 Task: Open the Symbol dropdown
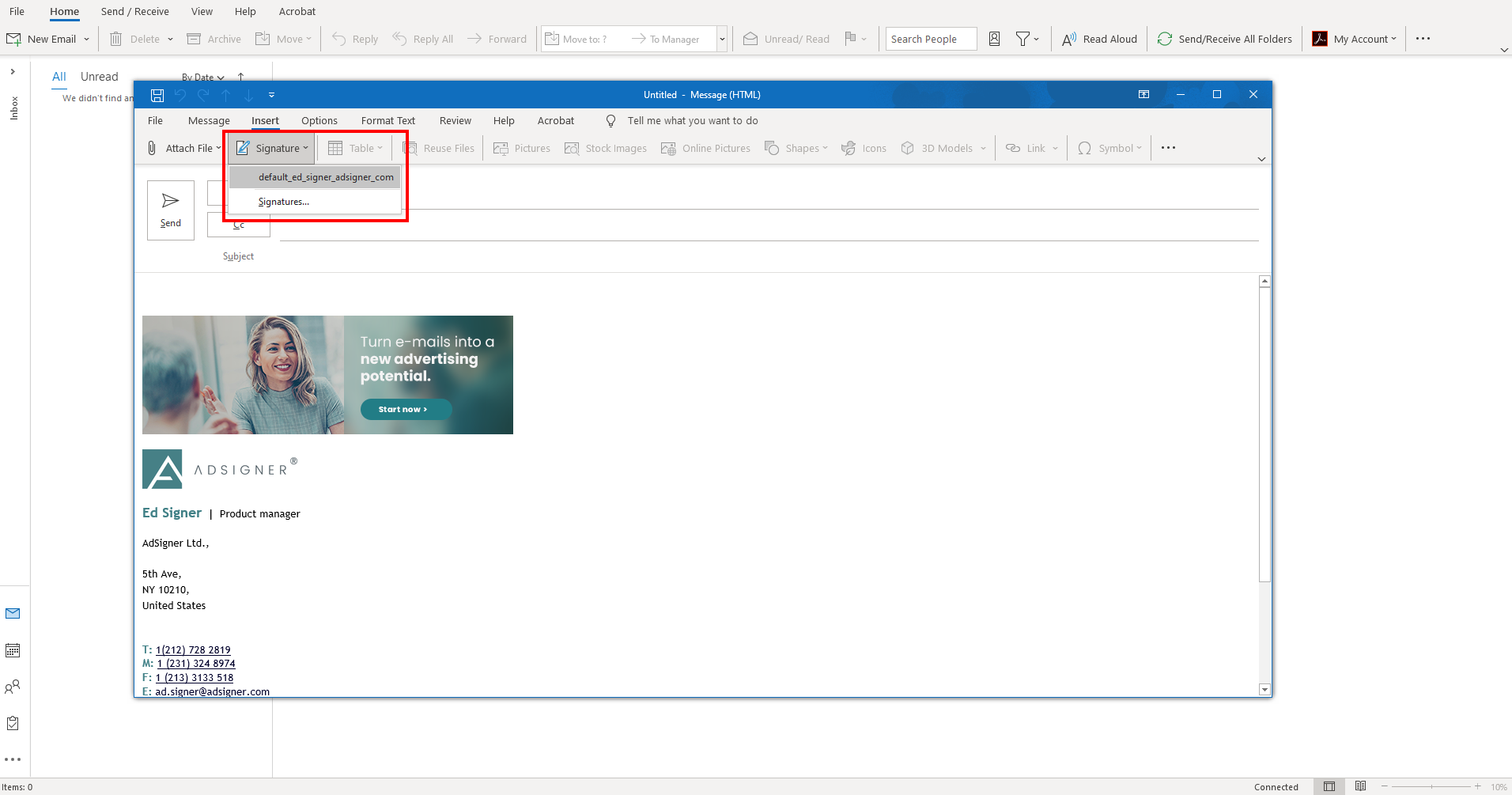click(1110, 148)
